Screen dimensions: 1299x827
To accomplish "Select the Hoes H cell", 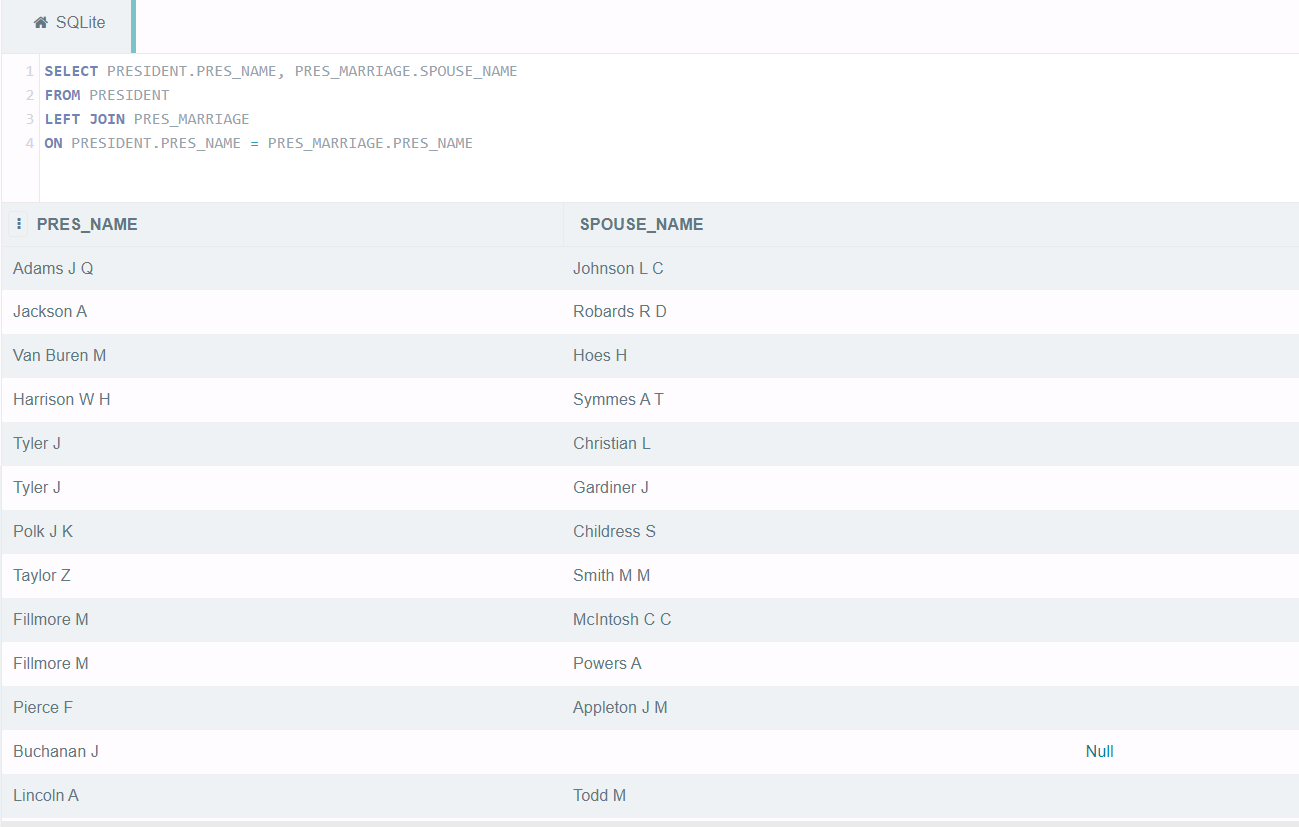I will (931, 356).
